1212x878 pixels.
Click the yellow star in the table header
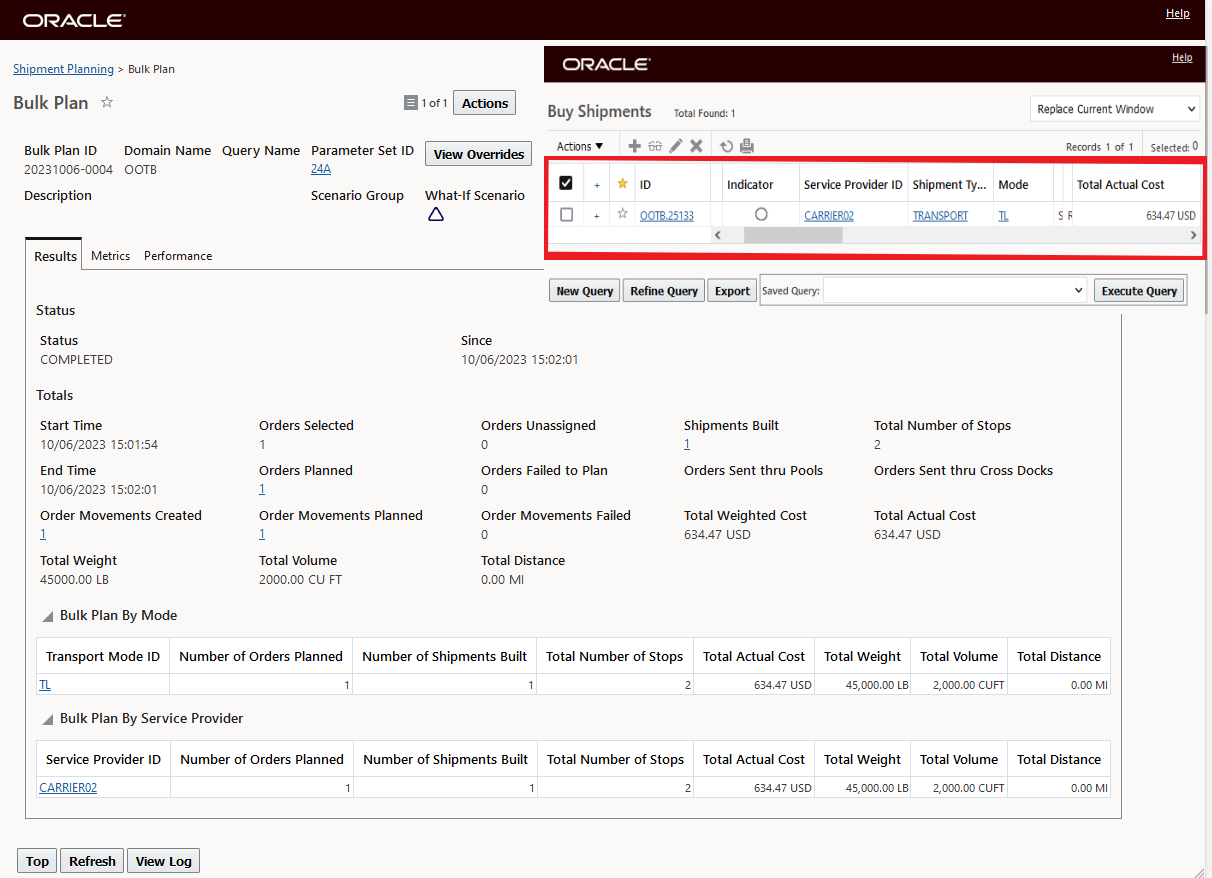point(623,184)
